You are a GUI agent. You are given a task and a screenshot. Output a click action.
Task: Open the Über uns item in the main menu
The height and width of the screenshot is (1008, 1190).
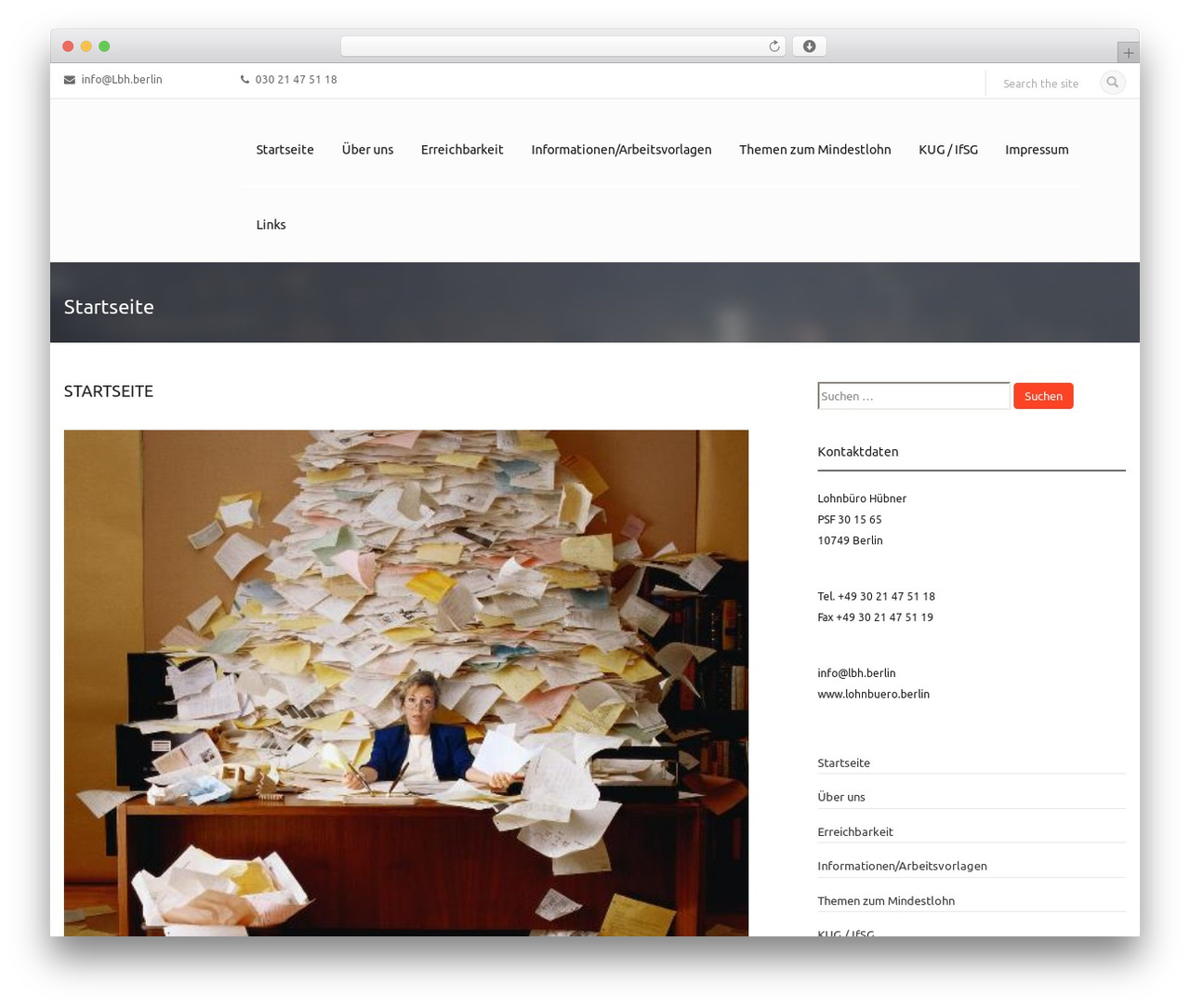point(367,150)
